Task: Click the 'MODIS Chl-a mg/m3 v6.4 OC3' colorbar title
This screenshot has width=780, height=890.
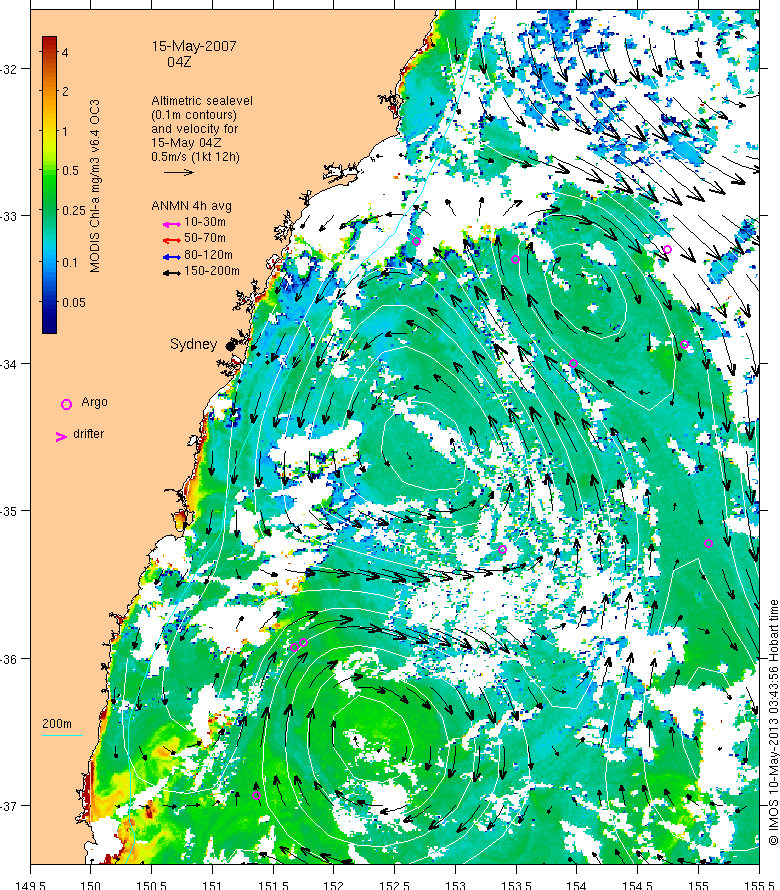Action: tap(95, 186)
